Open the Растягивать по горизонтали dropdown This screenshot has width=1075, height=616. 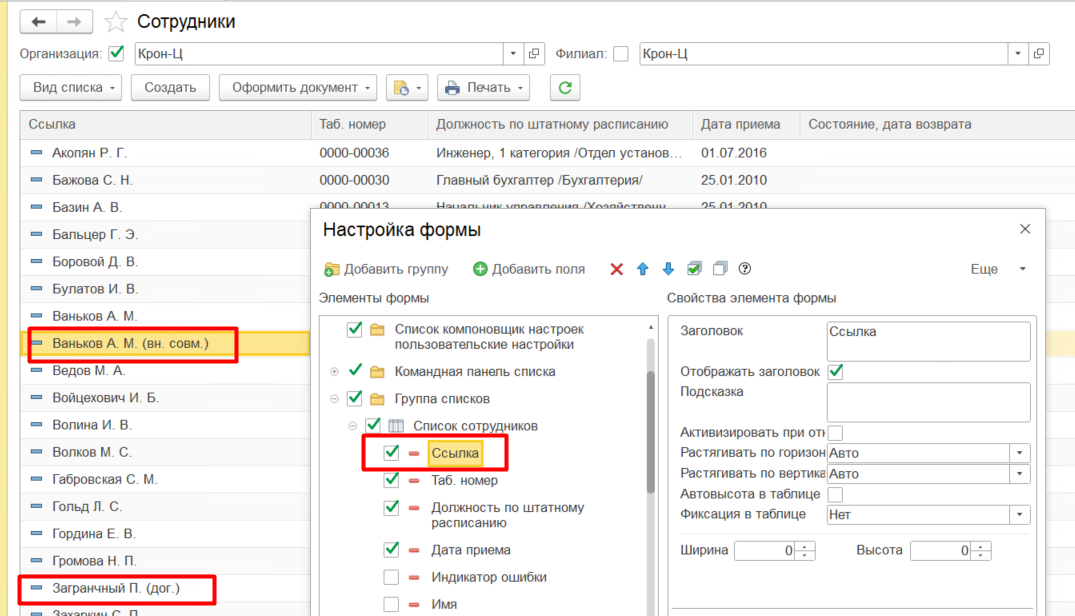[1020, 453]
